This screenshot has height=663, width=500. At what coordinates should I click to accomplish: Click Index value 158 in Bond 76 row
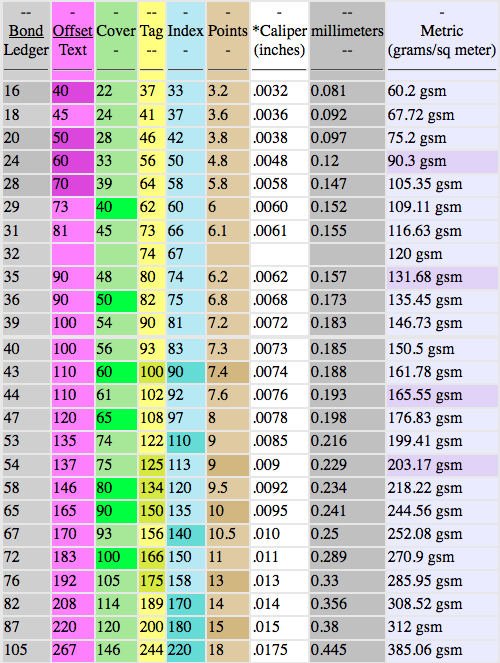pos(180,581)
